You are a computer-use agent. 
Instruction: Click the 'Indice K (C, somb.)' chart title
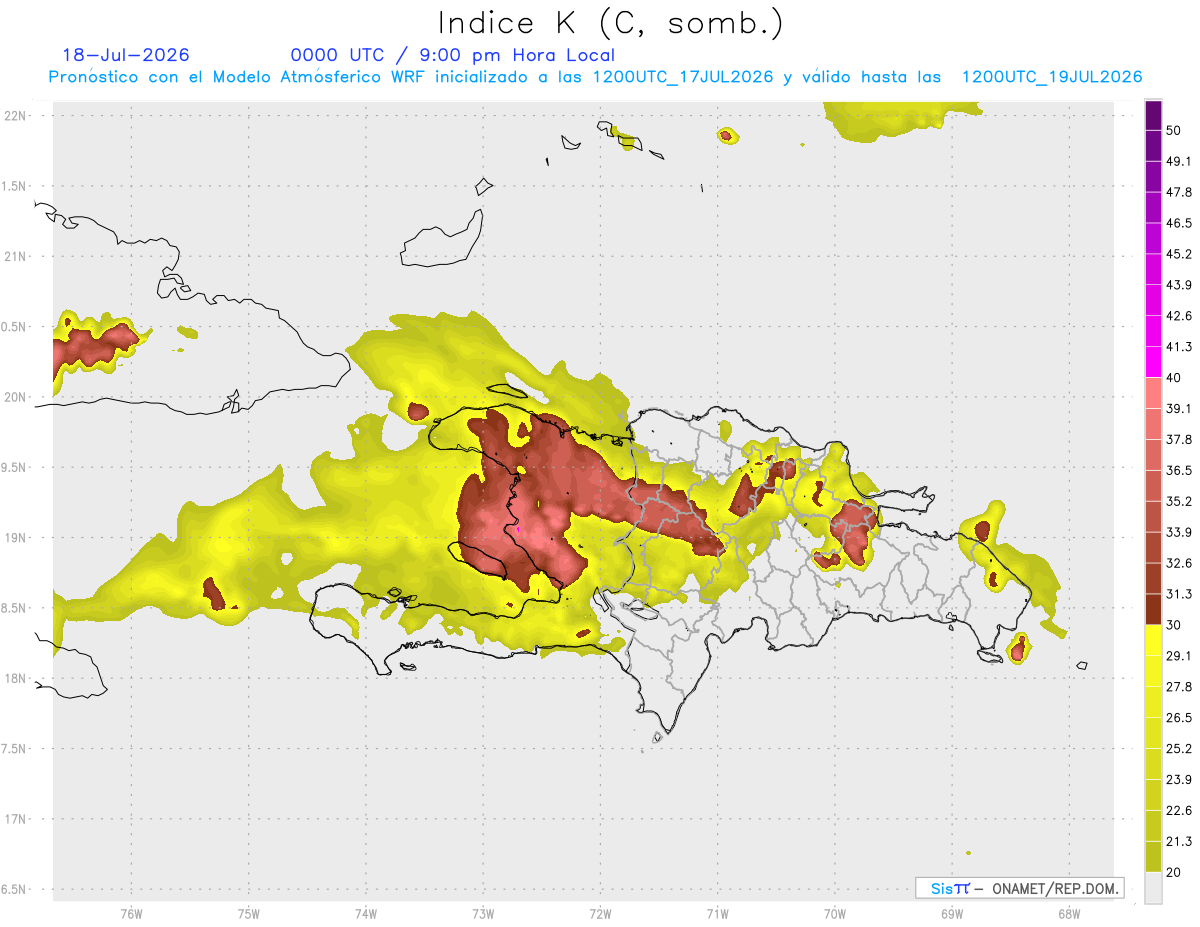(x=610, y=22)
